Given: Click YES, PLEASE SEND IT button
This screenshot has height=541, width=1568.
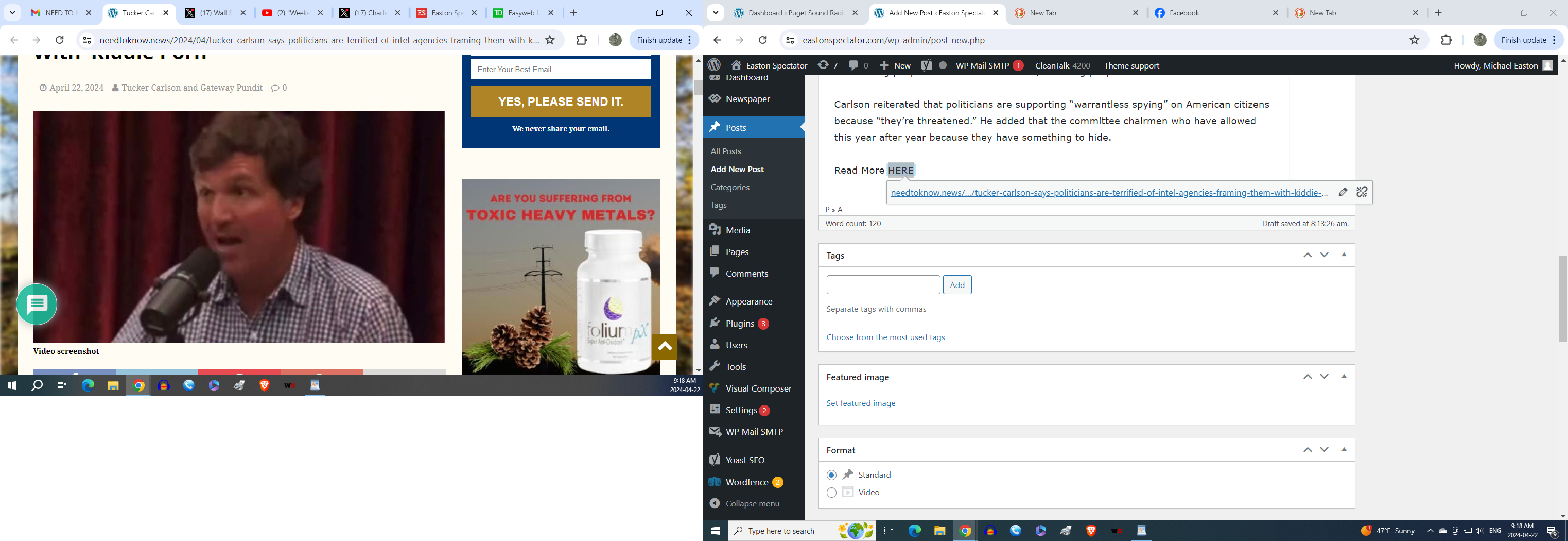Looking at the screenshot, I should coord(560,102).
